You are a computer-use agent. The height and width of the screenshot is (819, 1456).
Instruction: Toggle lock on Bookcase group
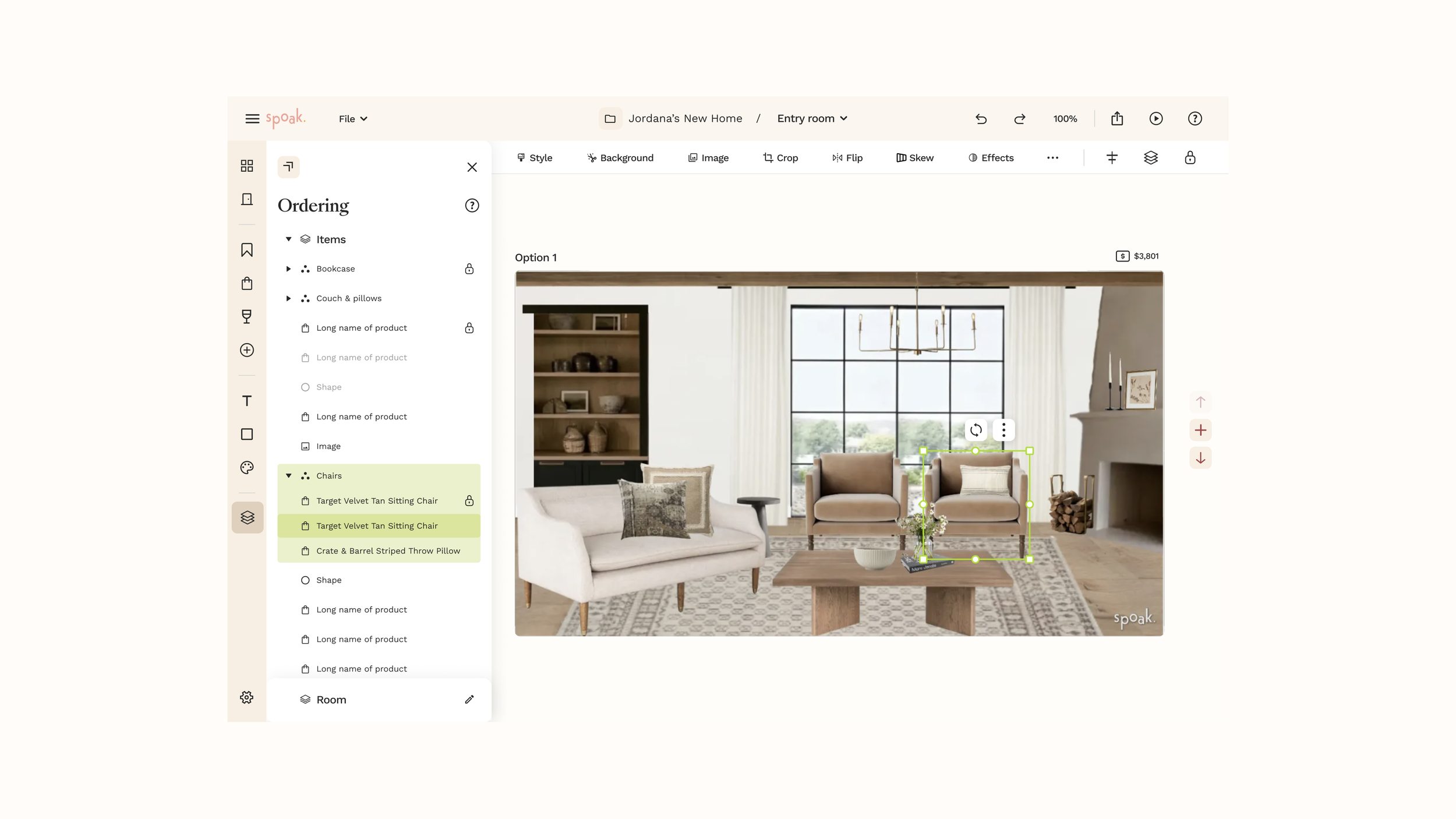click(469, 269)
